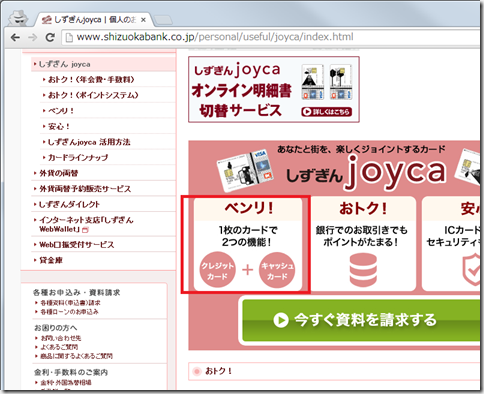The height and width of the screenshot is (394, 484).
Task: Click the browser Forward arrow
Action: 33,37
